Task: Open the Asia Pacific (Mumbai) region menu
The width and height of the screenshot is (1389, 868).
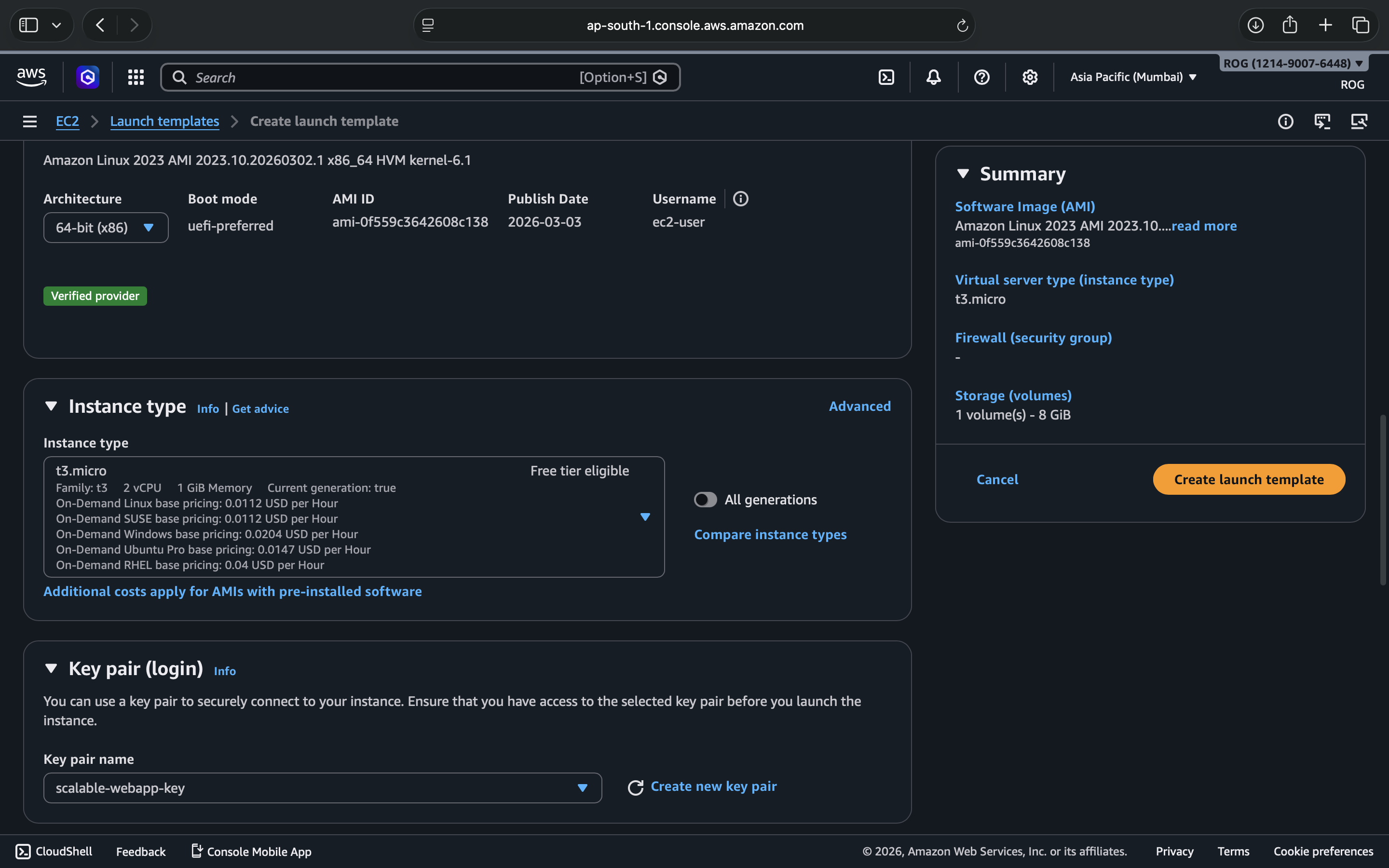Action: point(1132,77)
